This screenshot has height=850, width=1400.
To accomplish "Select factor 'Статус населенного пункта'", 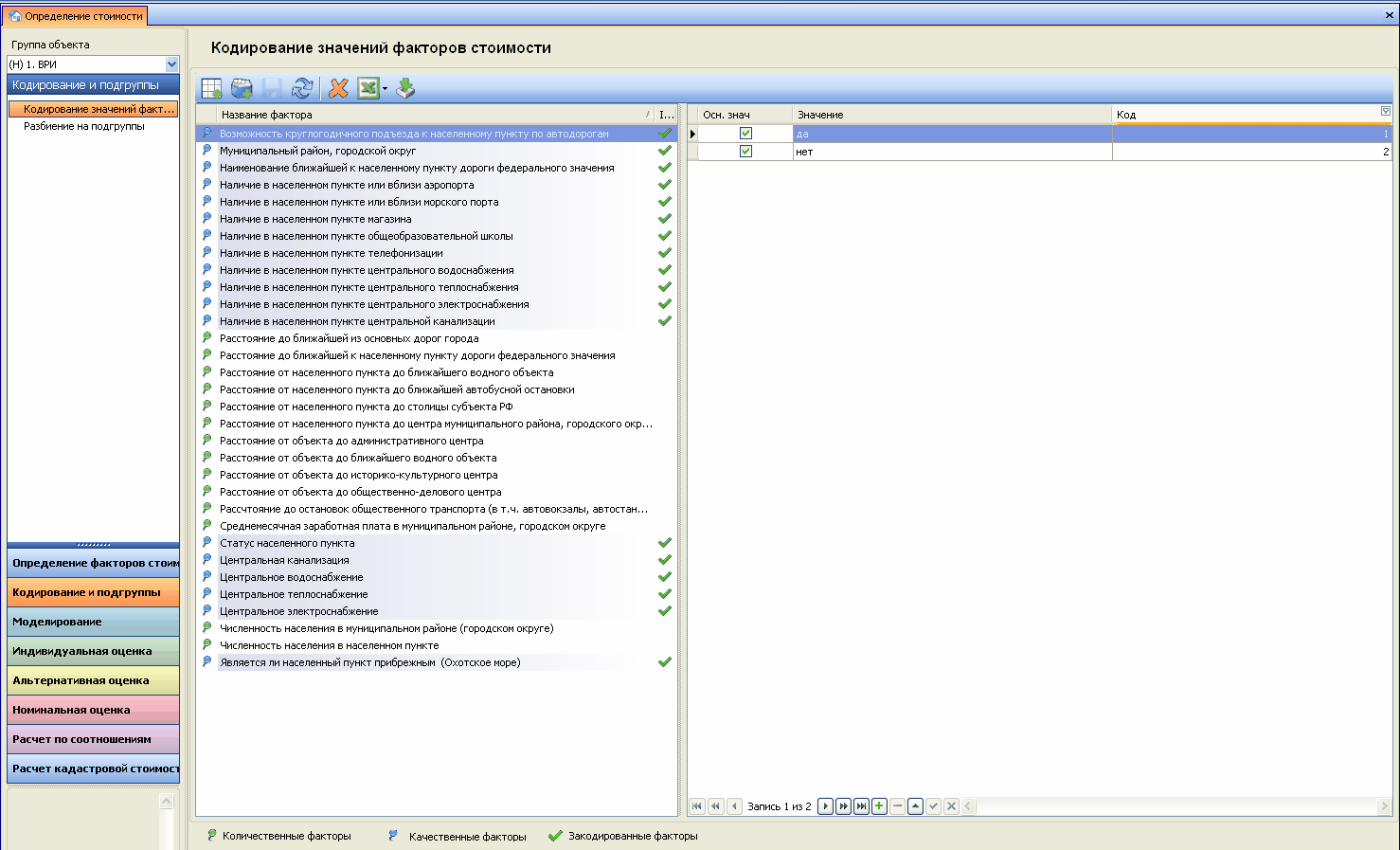I will tap(287, 543).
